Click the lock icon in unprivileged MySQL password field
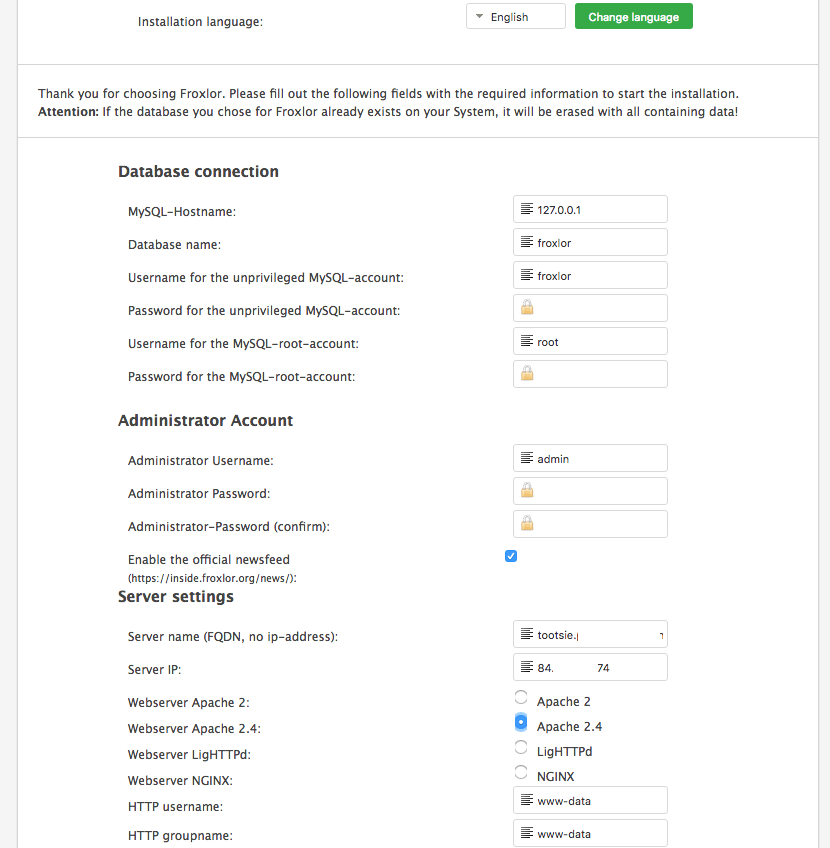 527,308
